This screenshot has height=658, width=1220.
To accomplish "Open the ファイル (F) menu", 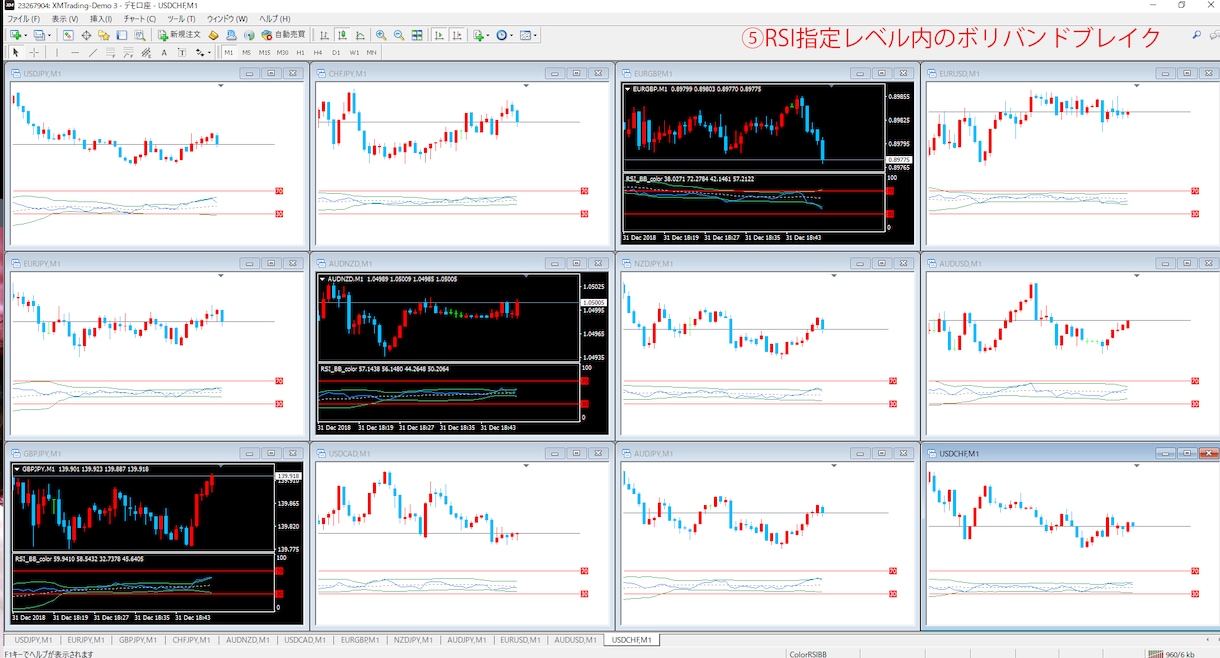I will pos(24,19).
